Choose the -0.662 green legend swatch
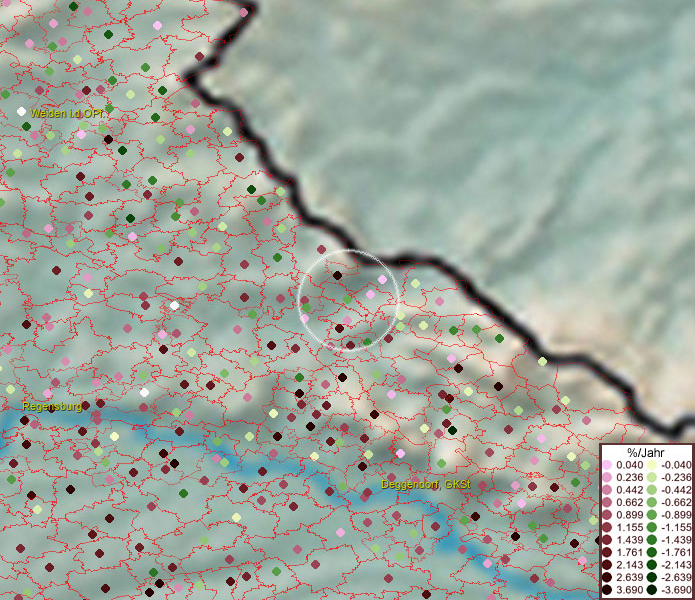695x600 pixels. [x=652, y=502]
